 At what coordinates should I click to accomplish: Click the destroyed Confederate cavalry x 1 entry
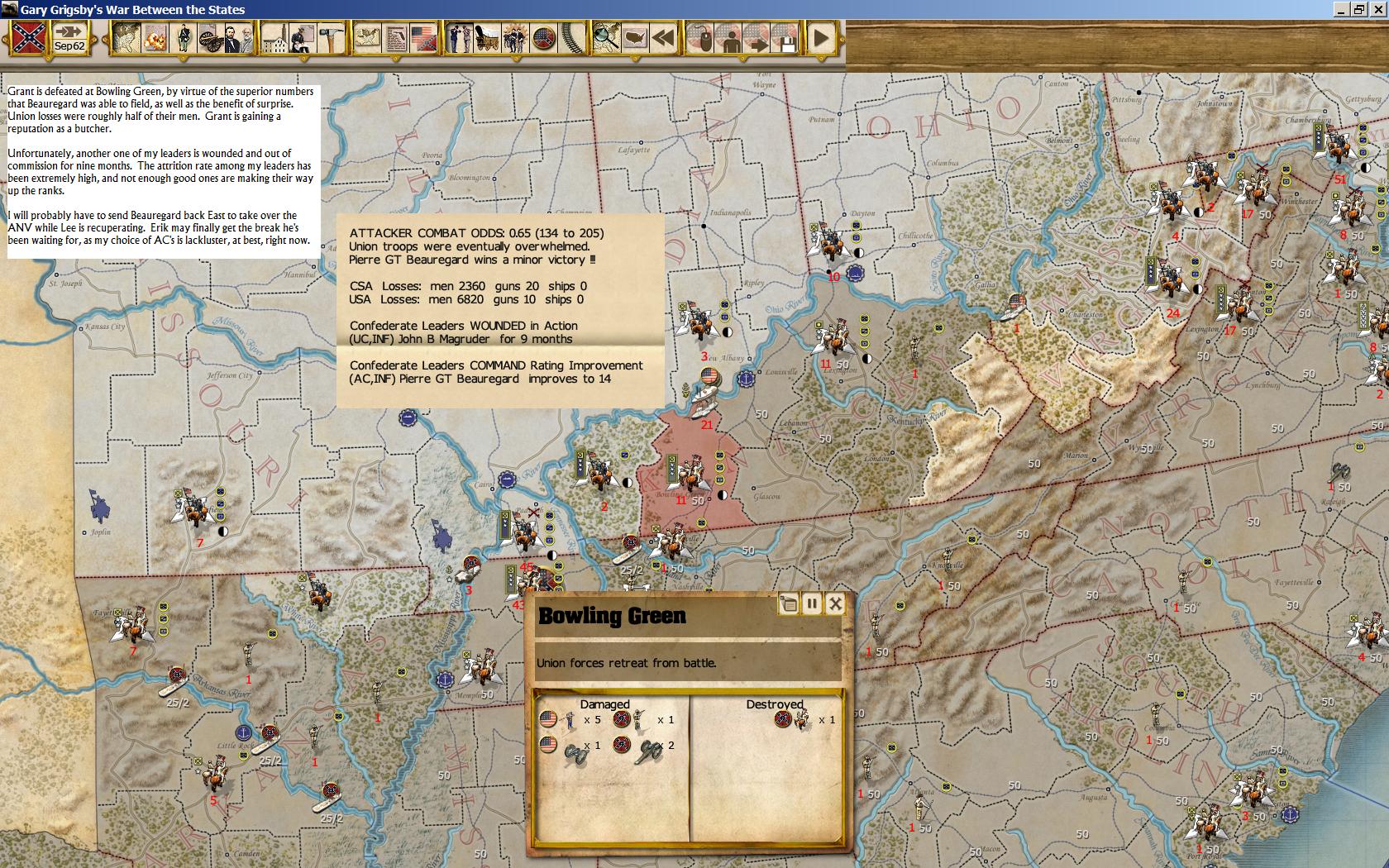[x=804, y=720]
